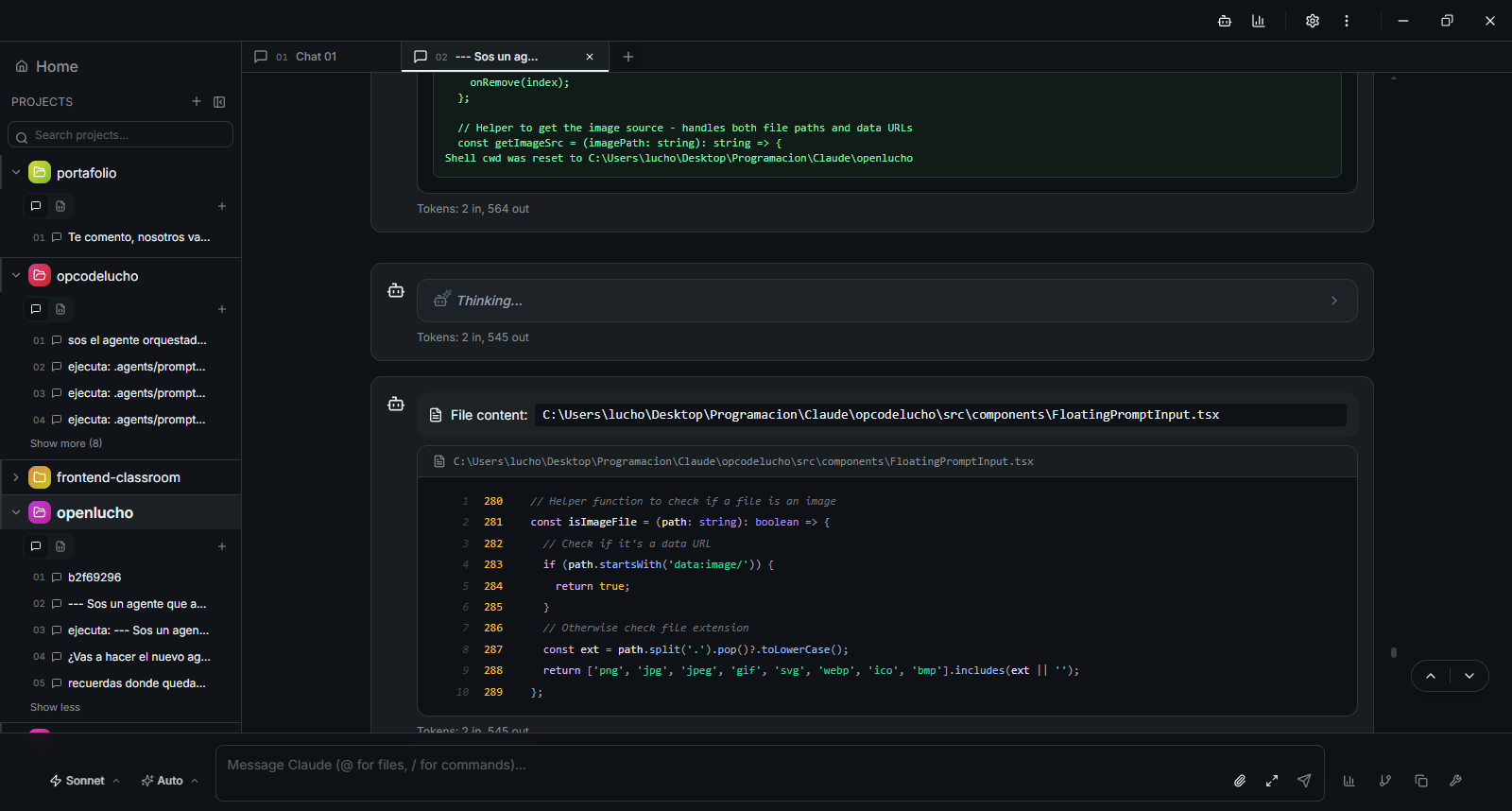Collapse the portafolio project
This screenshot has height=811, width=1512.
(x=16, y=172)
